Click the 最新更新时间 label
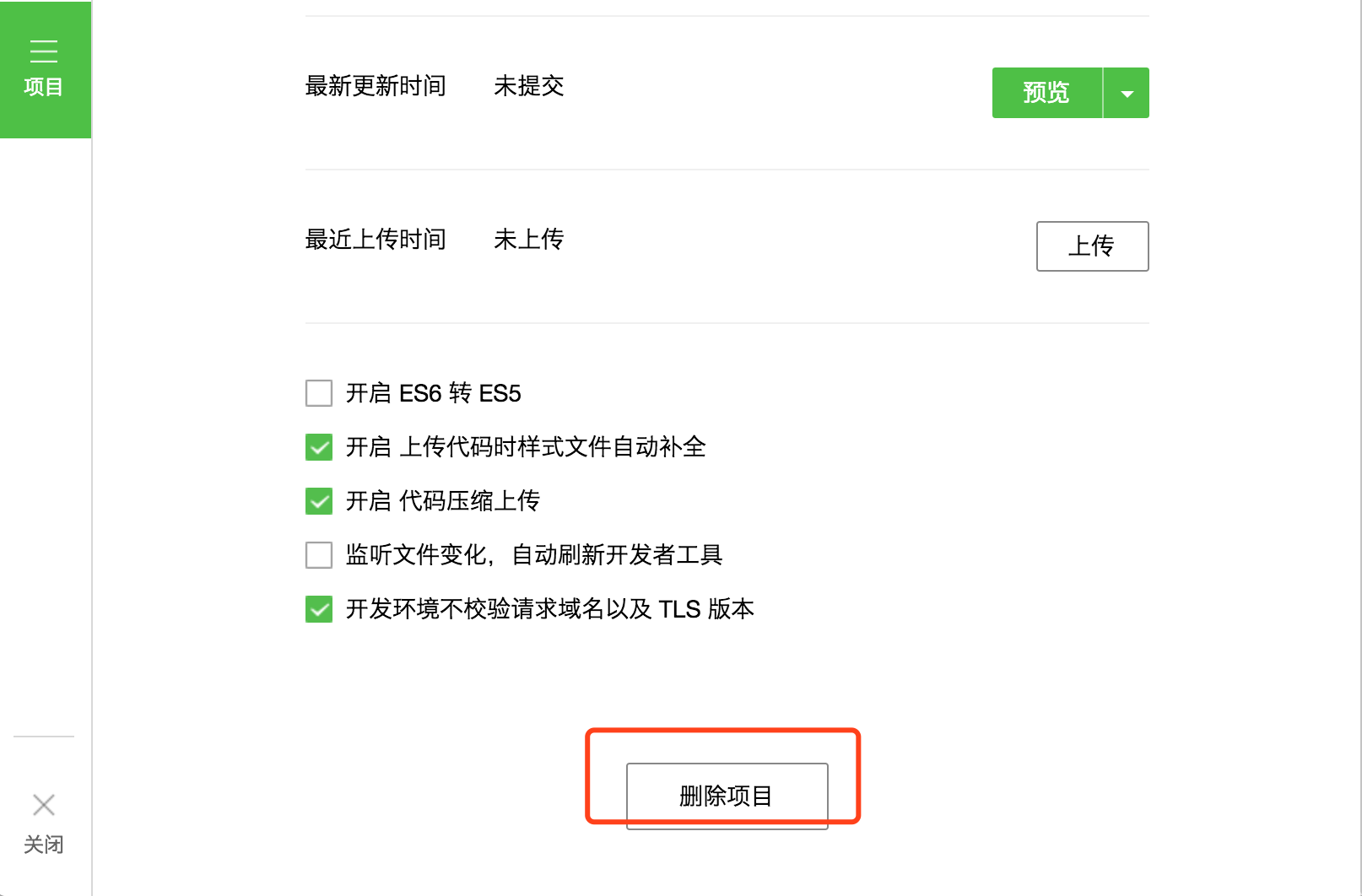 [x=376, y=86]
